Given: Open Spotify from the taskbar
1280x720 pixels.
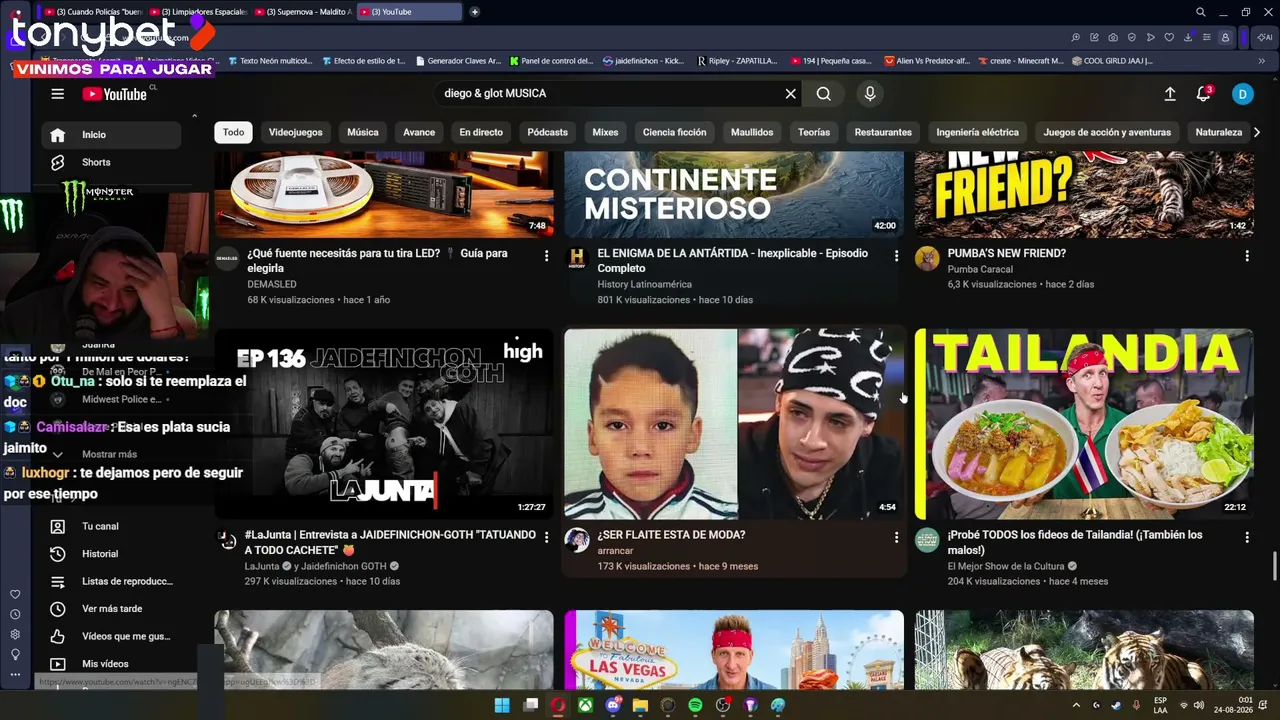Looking at the screenshot, I should coord(695,705).
